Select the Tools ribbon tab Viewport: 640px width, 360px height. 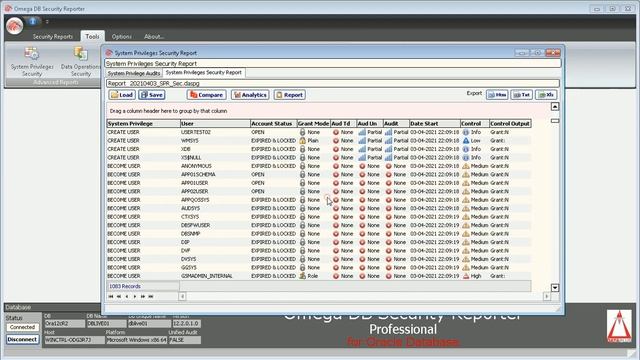click(92, 36)
